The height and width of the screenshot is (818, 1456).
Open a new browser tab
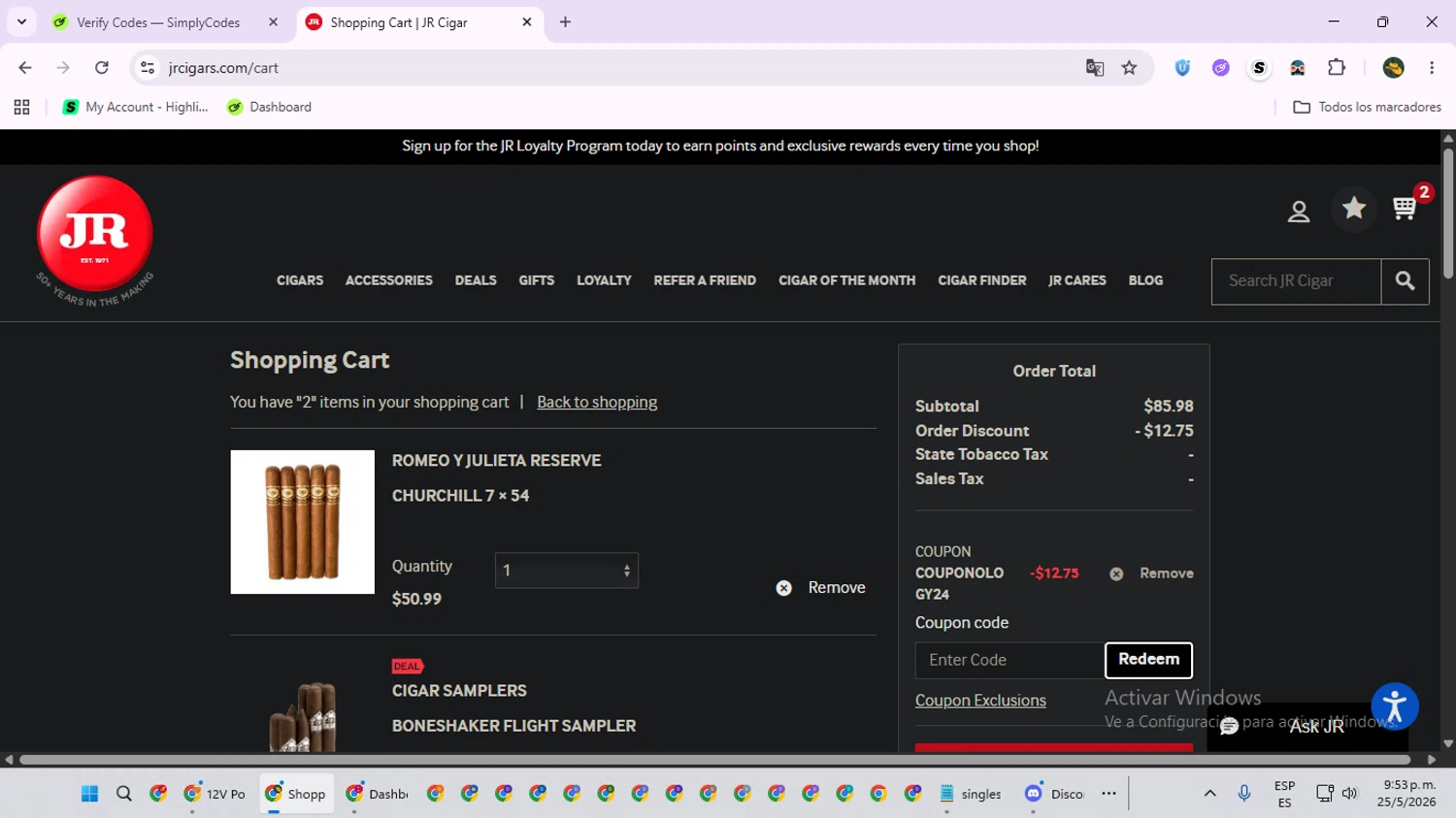[565, 22]
